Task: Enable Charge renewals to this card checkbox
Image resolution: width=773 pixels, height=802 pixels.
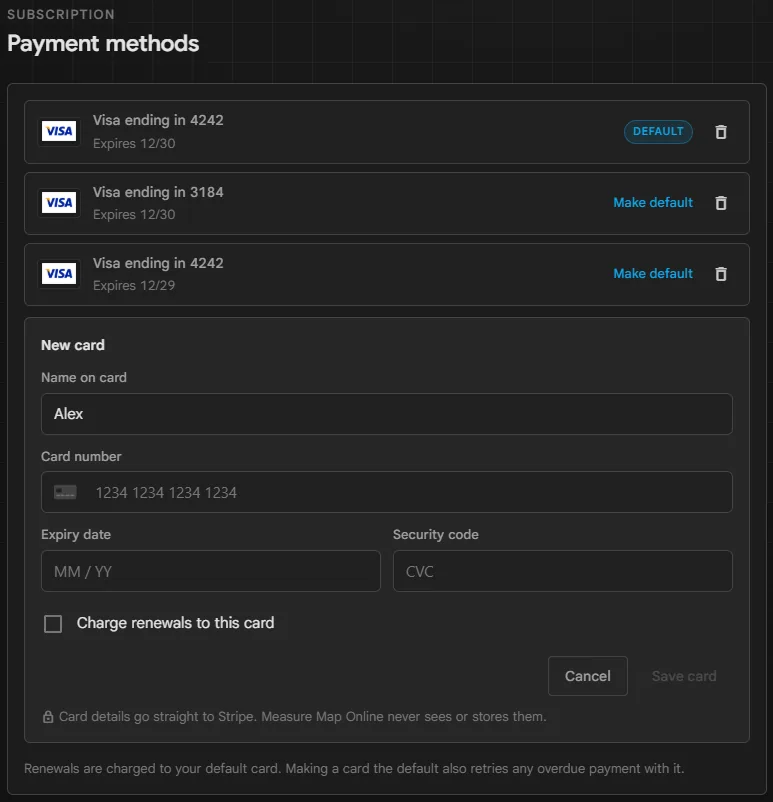Action: 53,623
